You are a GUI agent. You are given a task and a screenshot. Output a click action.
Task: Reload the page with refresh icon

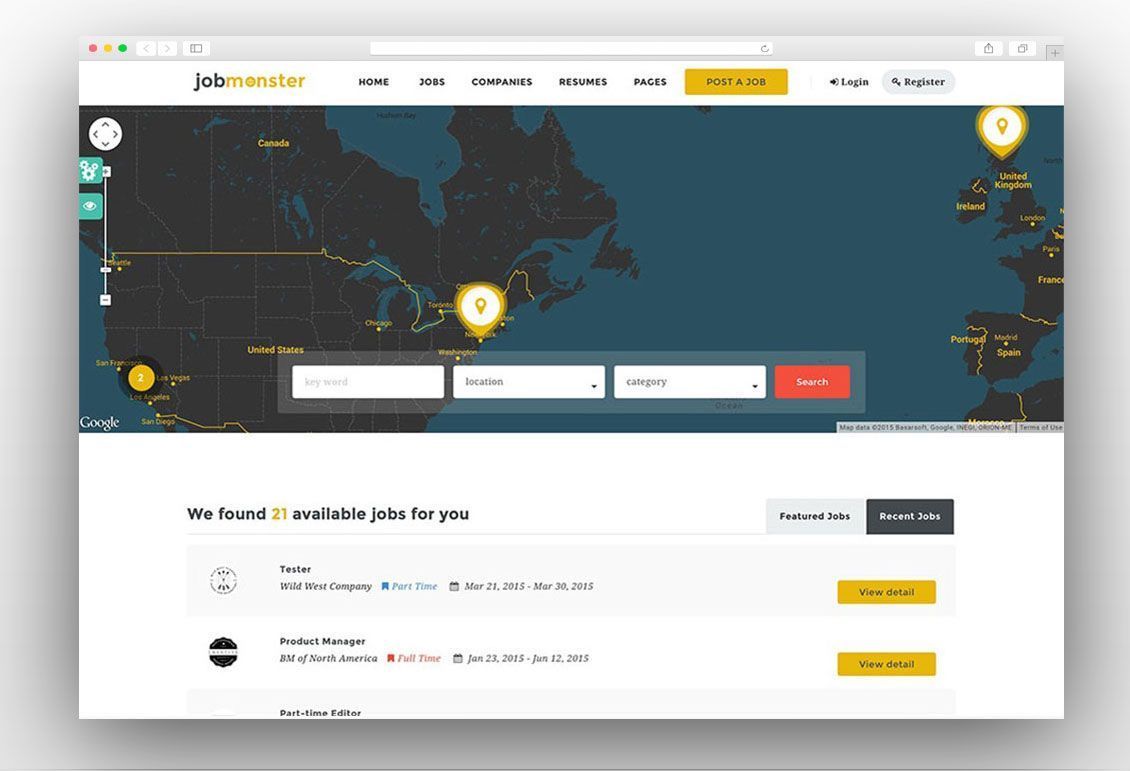point(765,48)
